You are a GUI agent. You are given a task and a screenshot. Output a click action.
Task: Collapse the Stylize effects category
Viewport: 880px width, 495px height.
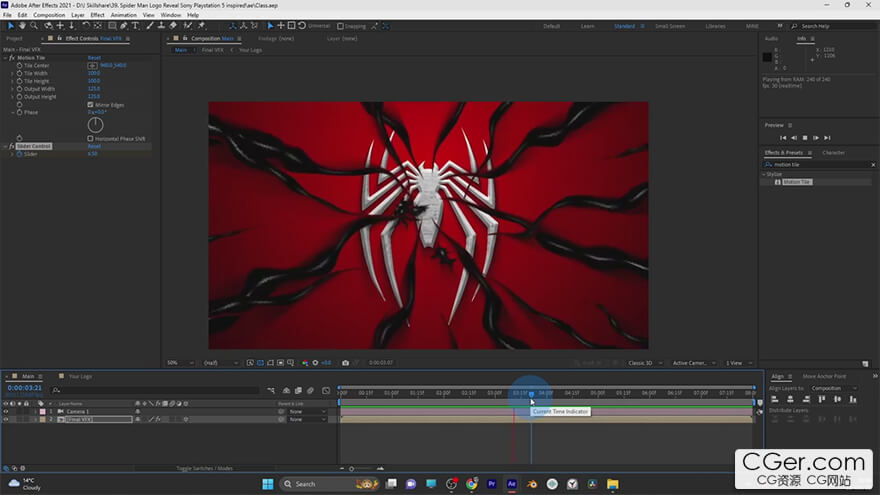click(x=764, y=175)
